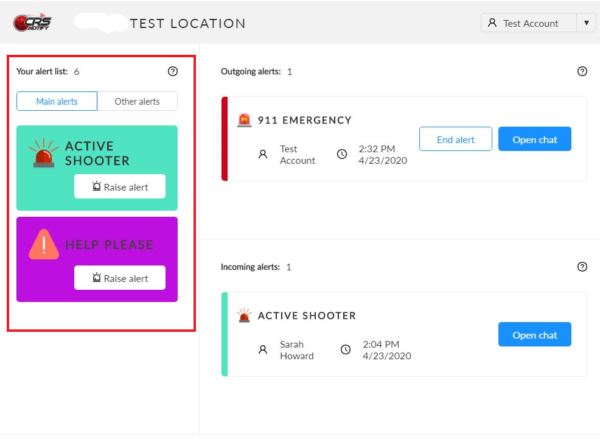Click the user icon beside Test Account in 911 alert

[262, 154]
